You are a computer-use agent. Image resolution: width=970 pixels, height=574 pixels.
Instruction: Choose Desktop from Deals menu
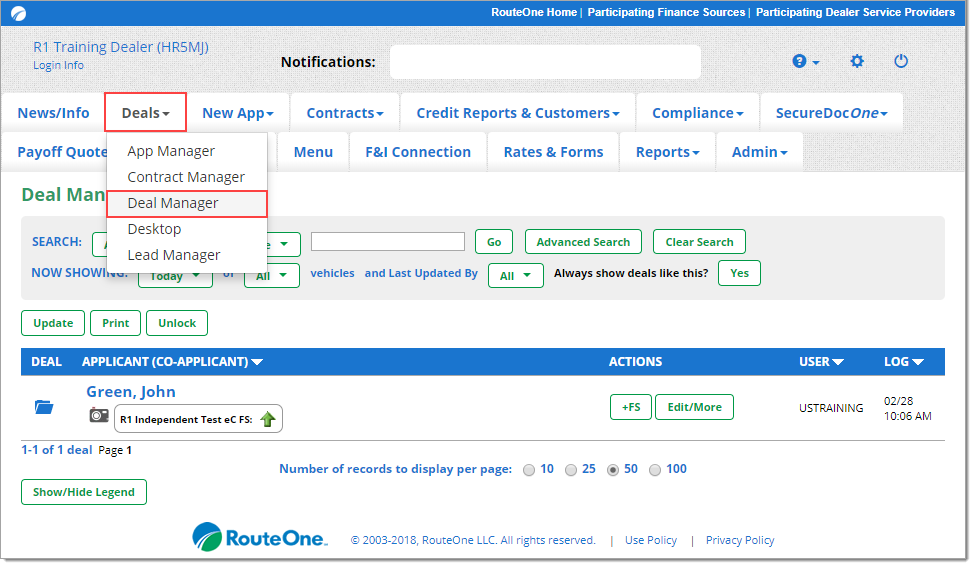(x=154, y=229)
